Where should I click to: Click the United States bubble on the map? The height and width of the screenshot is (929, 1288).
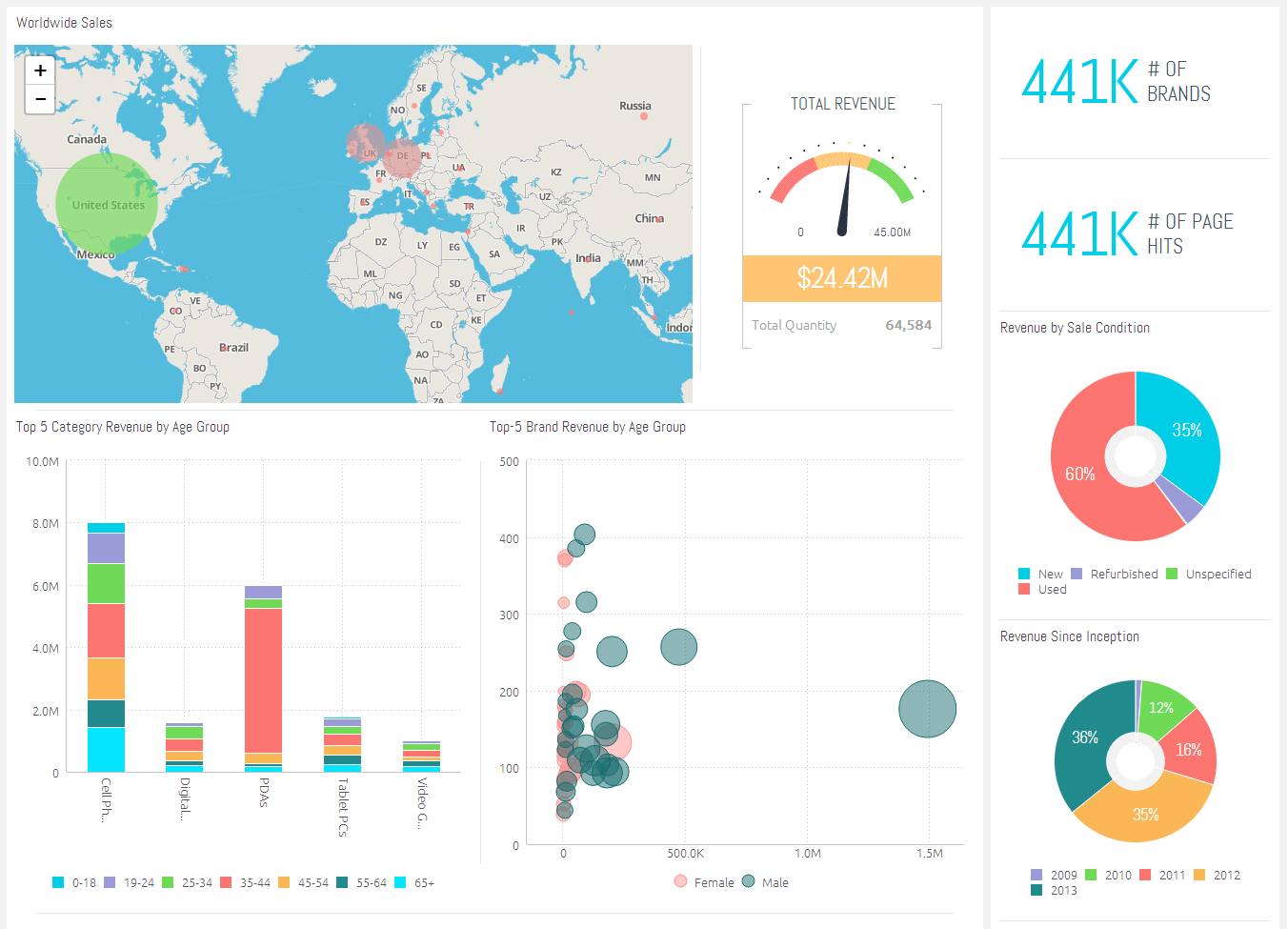pos(107,204)
